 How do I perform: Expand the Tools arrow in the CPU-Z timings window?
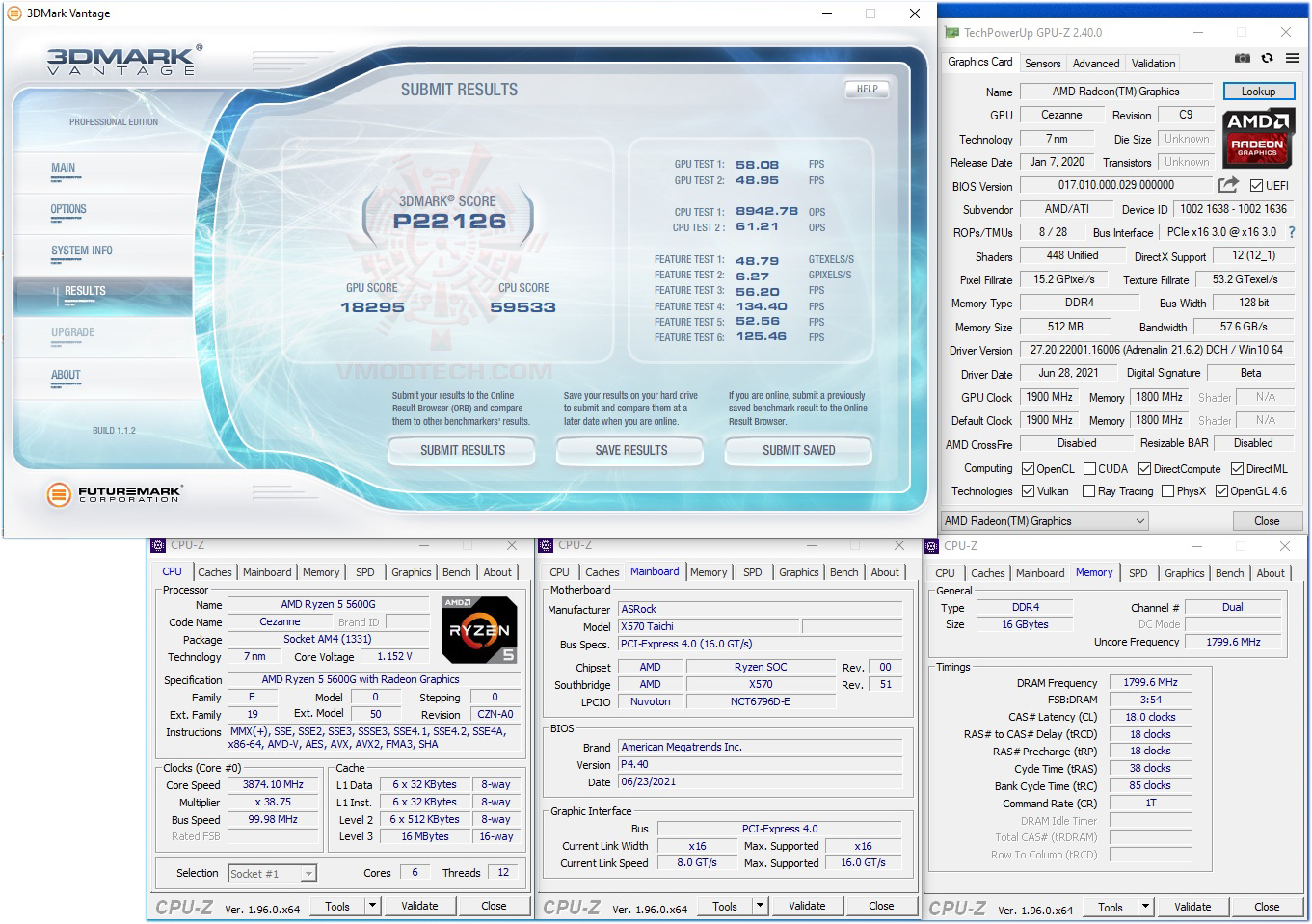(1145, 907)
